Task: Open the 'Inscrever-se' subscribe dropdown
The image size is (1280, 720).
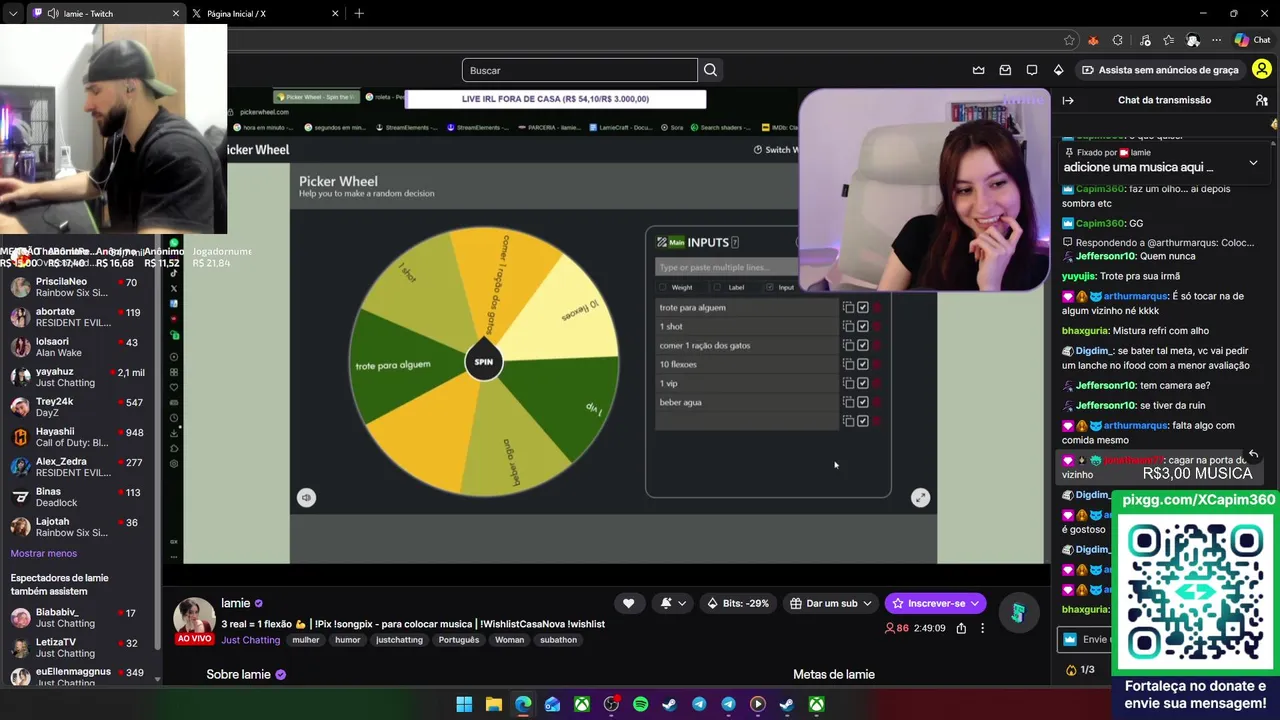Action: (935, 603)
